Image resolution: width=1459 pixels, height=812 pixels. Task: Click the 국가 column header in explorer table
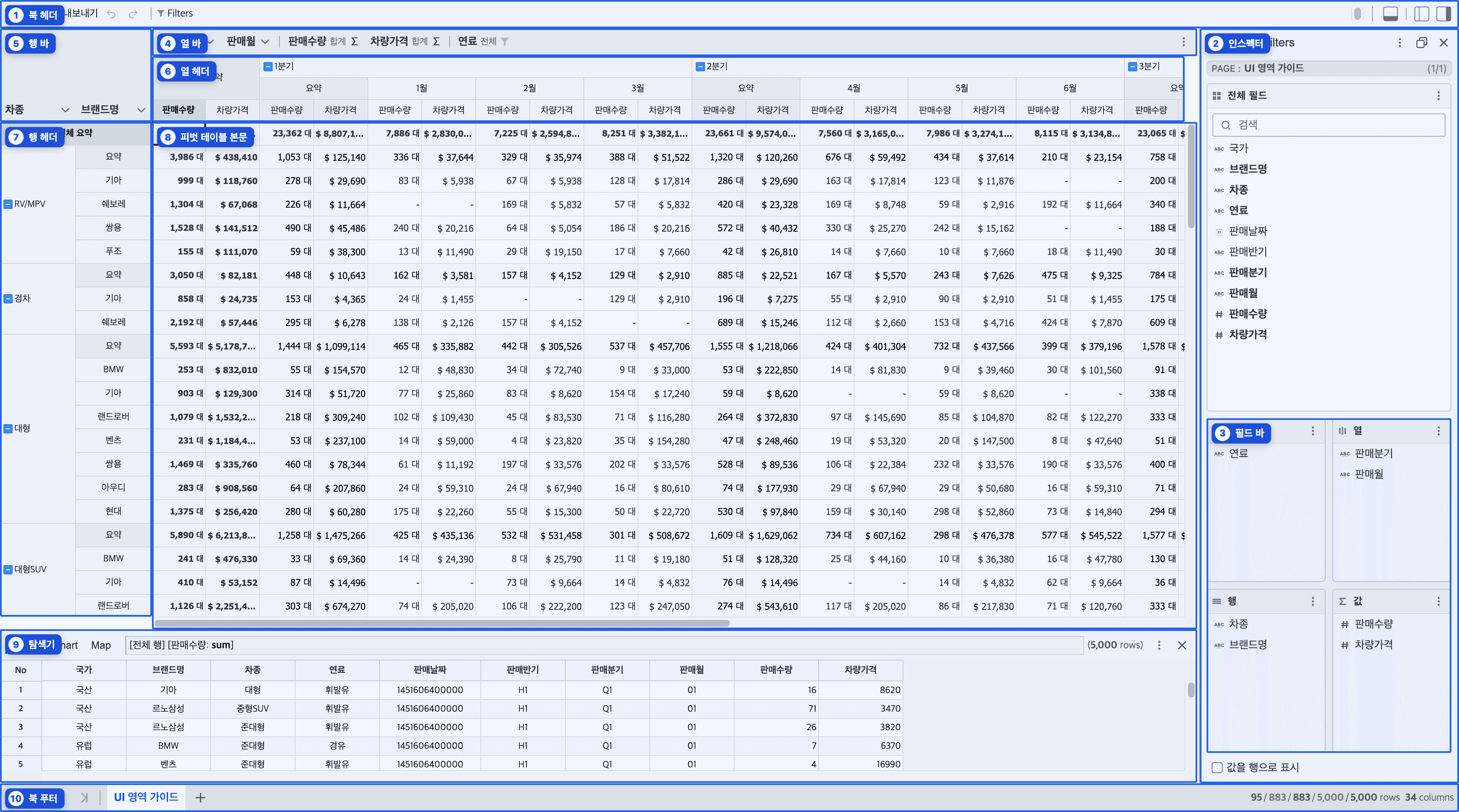tap(84, 671)
